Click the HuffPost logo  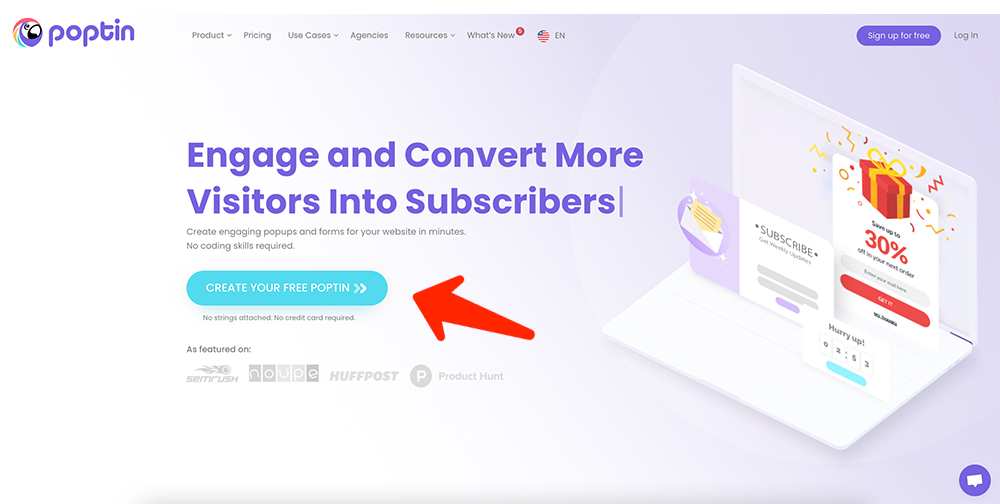point(364,376)
